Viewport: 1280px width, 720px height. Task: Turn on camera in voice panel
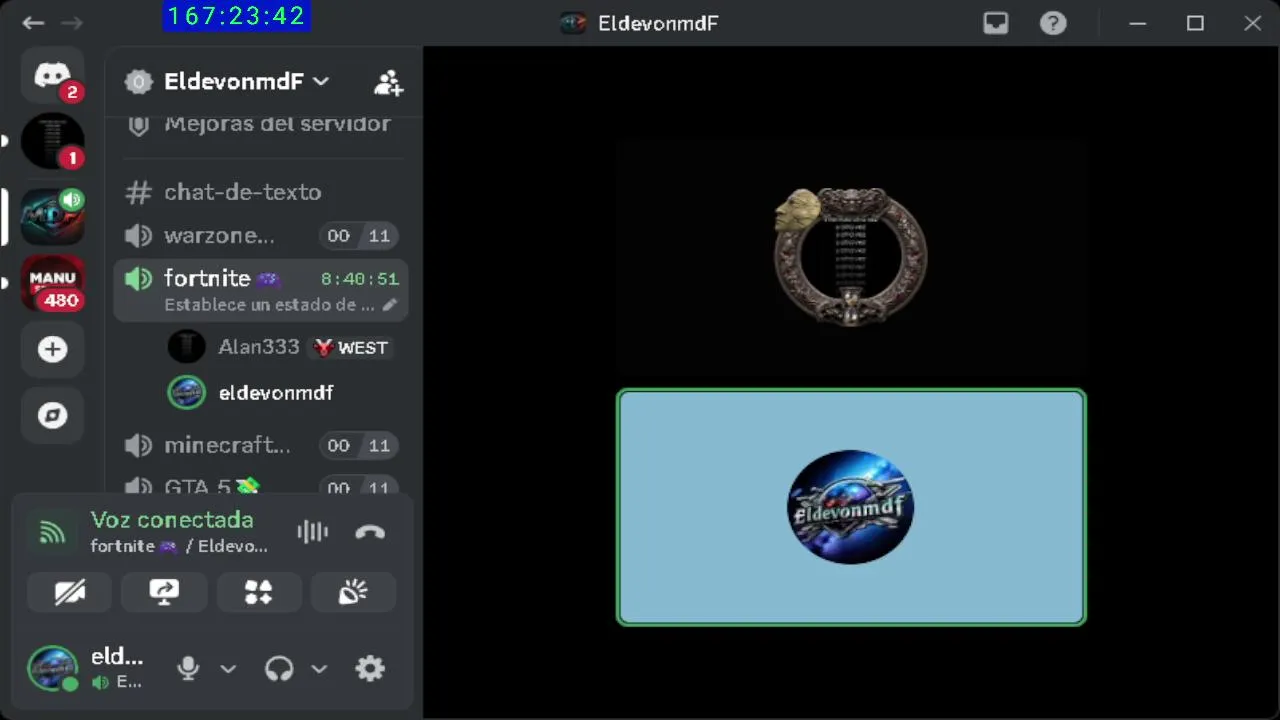[70, 592]
